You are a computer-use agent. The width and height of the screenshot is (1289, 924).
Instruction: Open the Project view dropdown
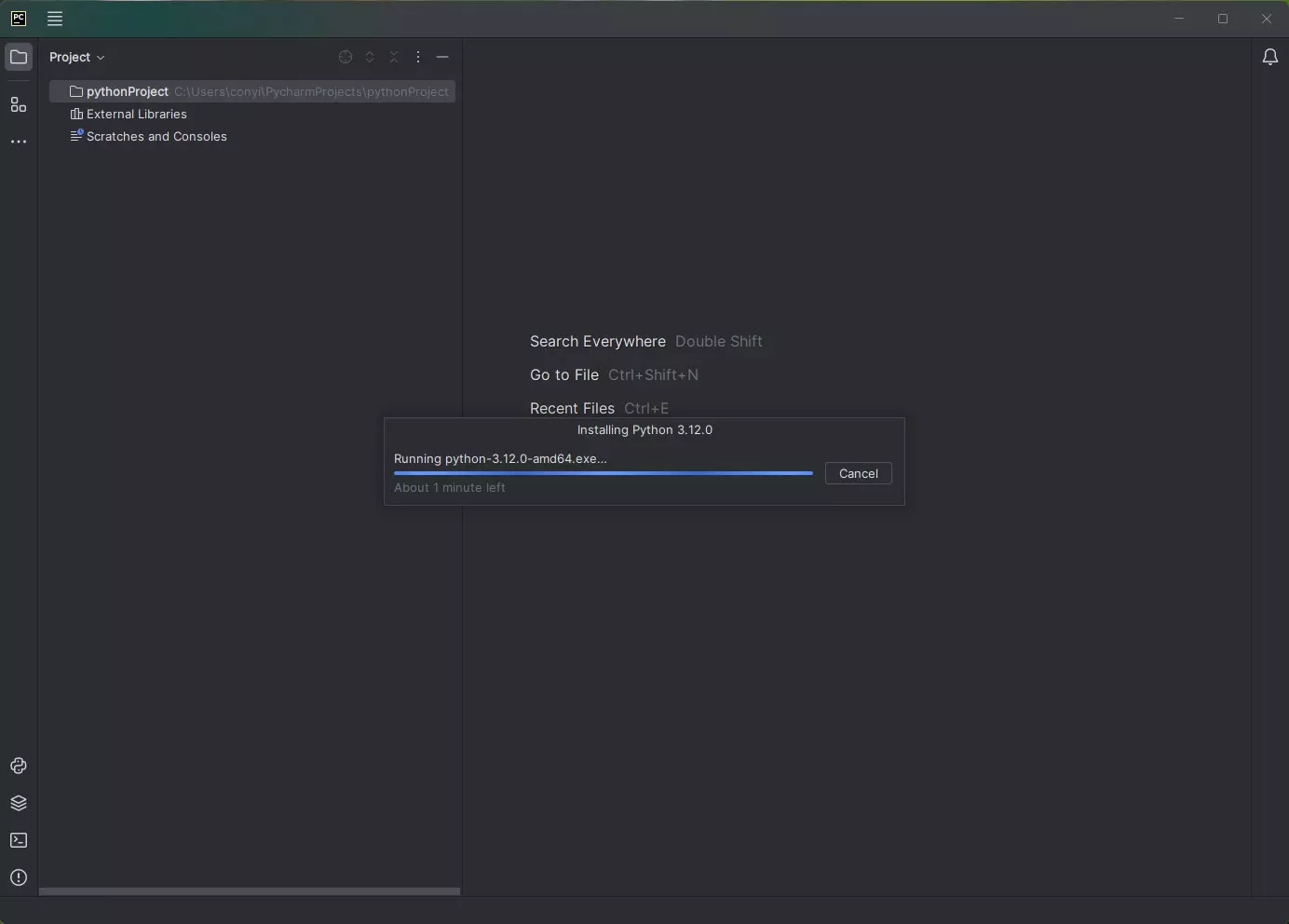tap(77, 57)
